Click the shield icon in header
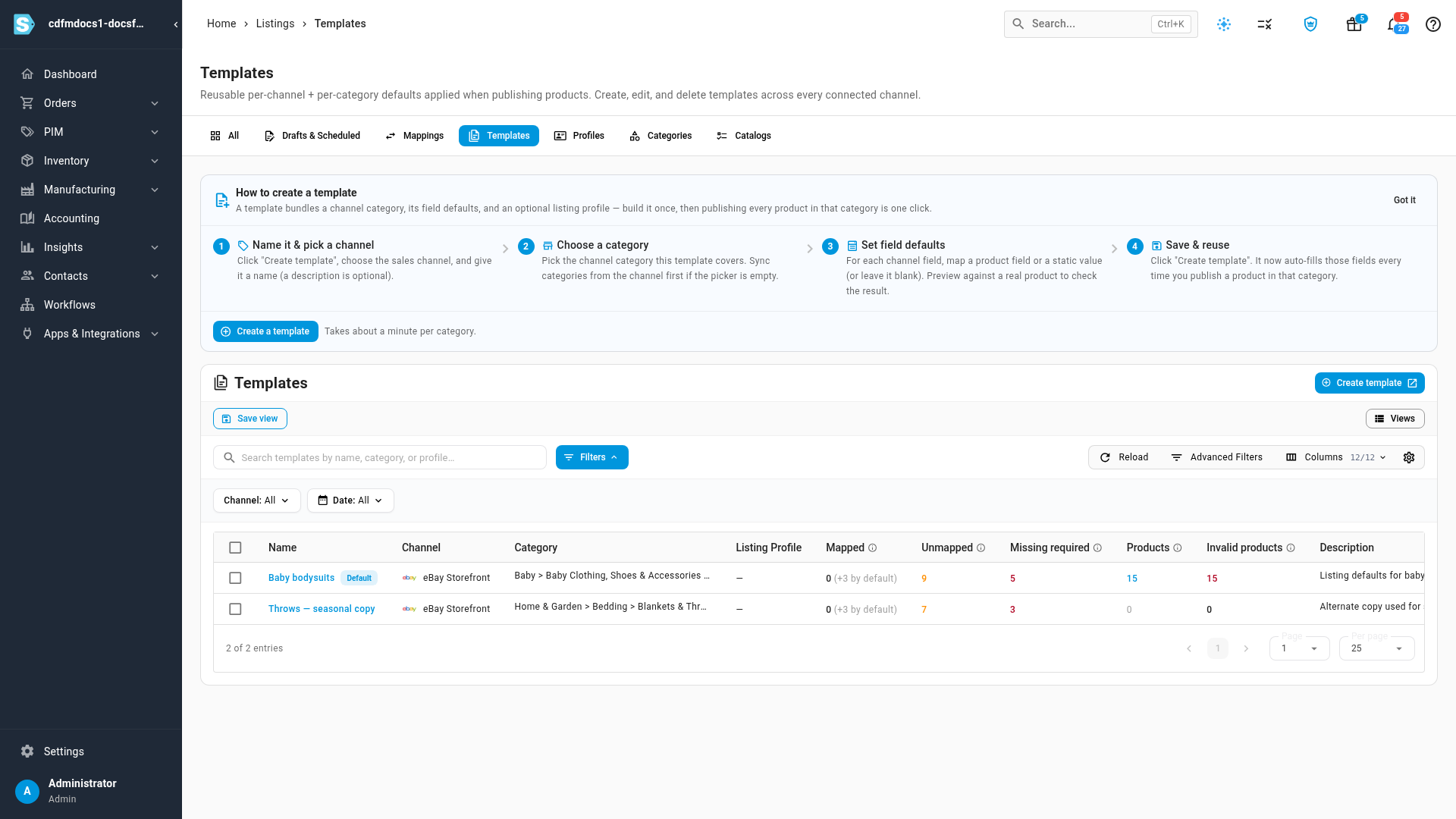Viewport: 1456px width, 819px height. (1310, 24)
